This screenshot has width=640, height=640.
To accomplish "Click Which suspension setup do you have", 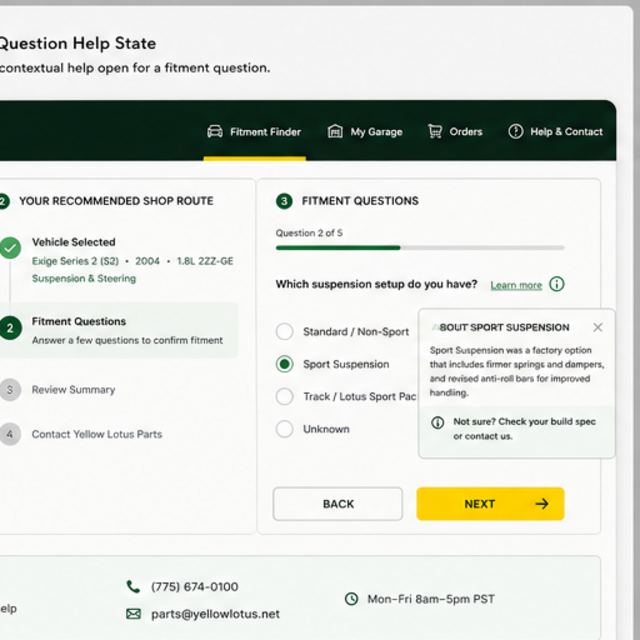I will (x=376, y=284).
